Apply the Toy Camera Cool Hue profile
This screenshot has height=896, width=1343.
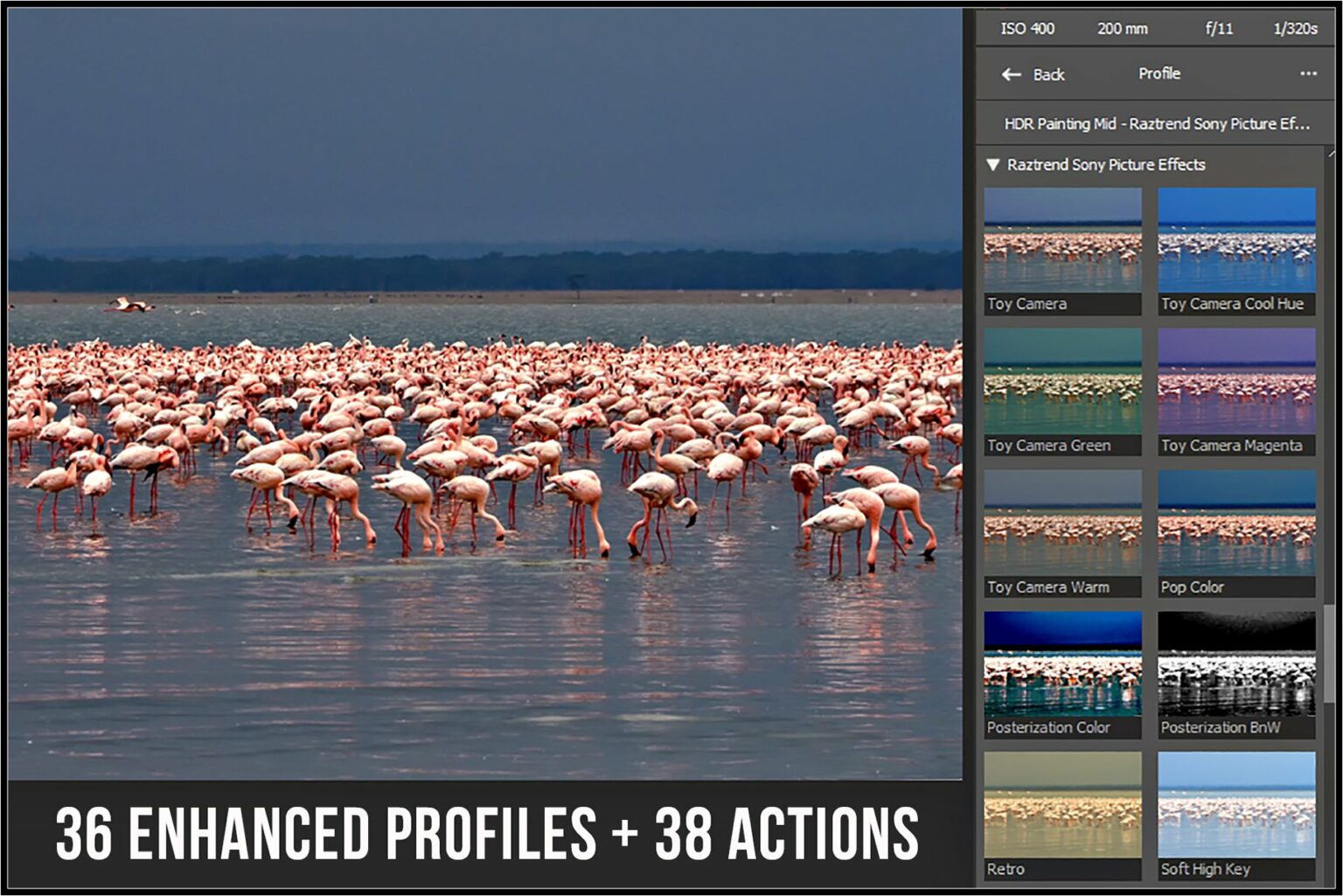(x=1235, y=236)
